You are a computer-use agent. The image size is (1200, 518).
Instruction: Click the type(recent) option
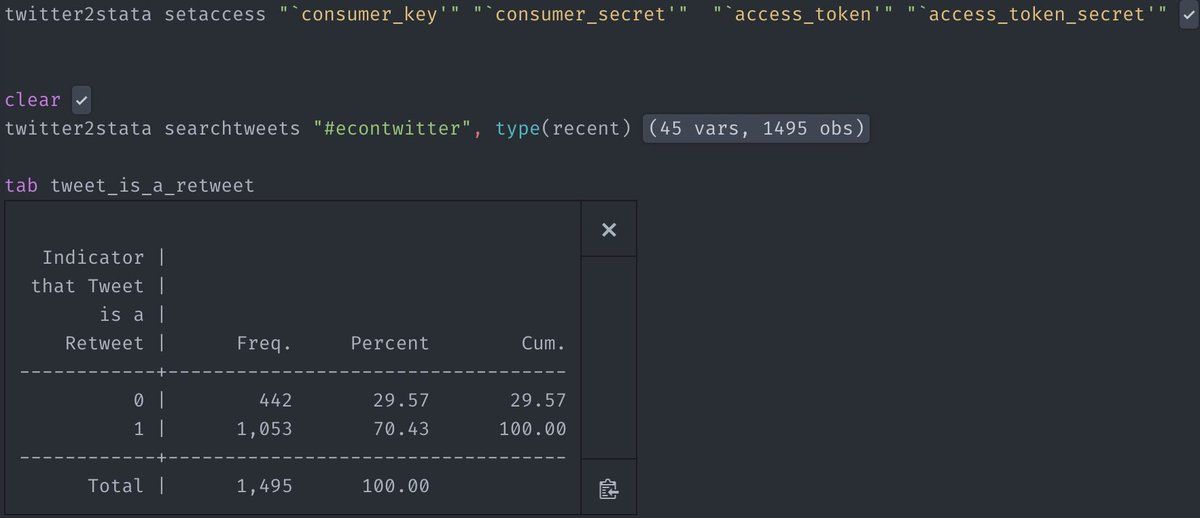pyautogui.click(x=563, y=129)
